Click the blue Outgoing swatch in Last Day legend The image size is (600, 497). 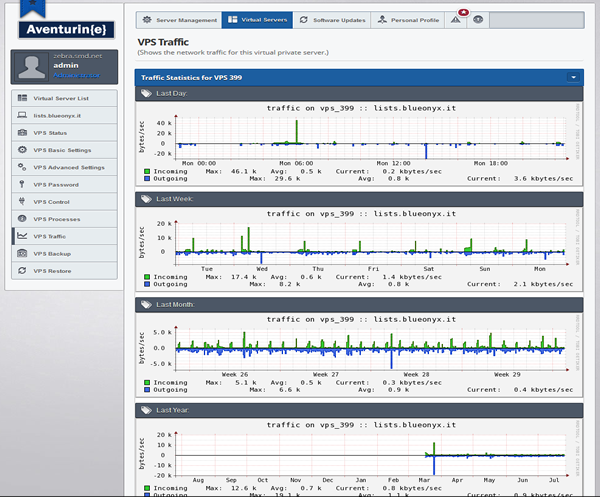click(x=147, y=178)
